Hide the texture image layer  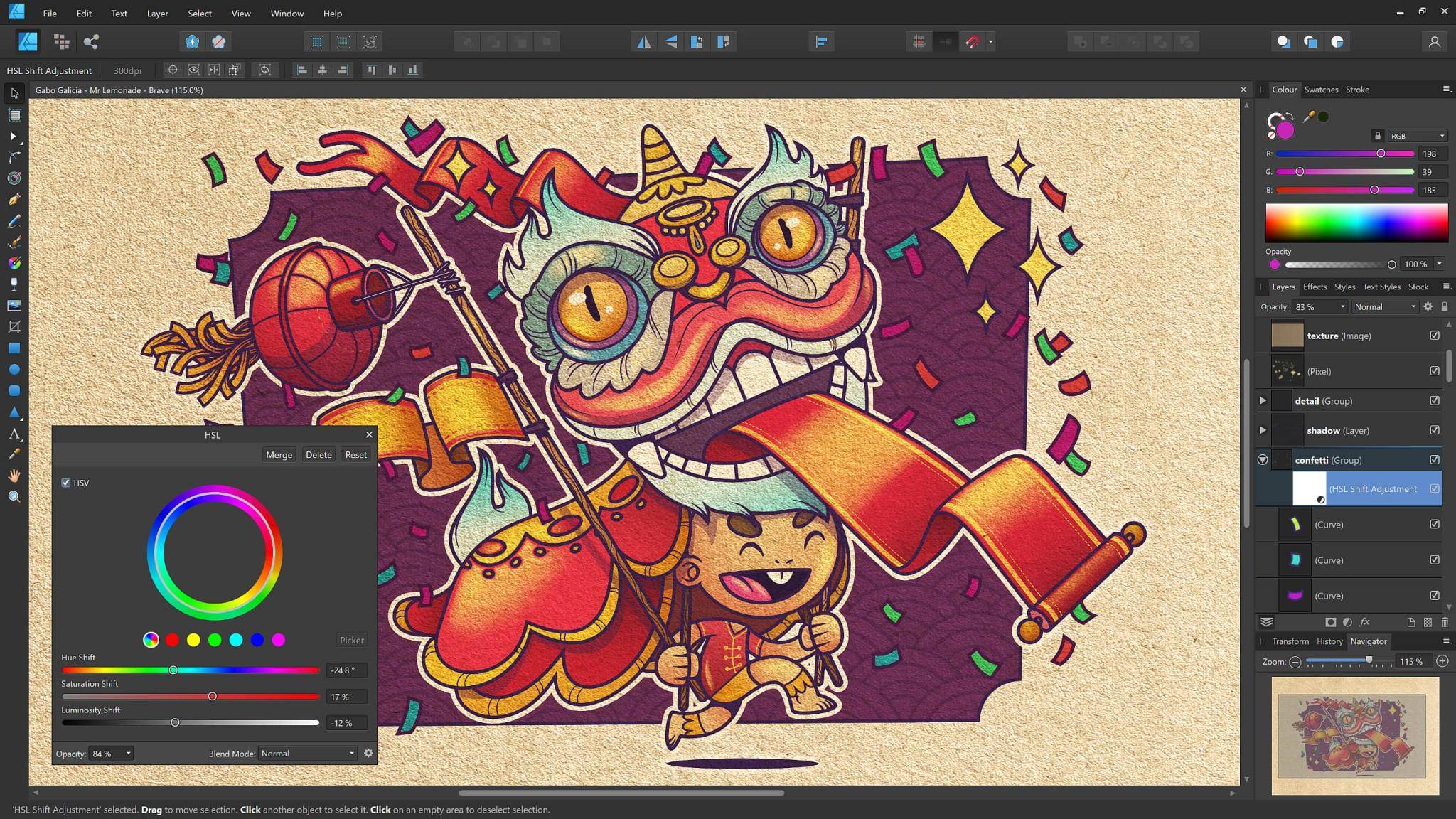pos(1435,335)
